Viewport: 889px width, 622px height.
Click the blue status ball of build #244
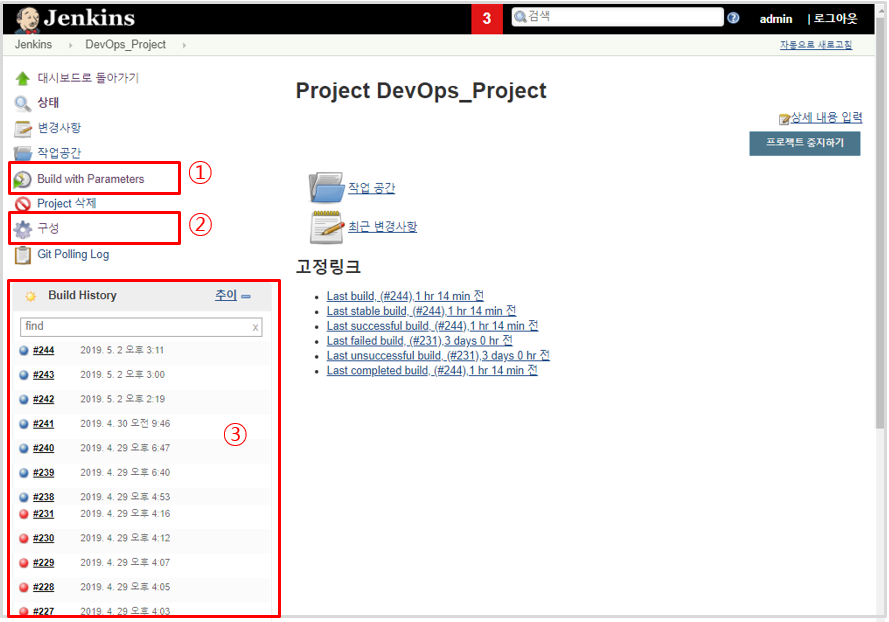pyautogui.click(x=24, y=350)
